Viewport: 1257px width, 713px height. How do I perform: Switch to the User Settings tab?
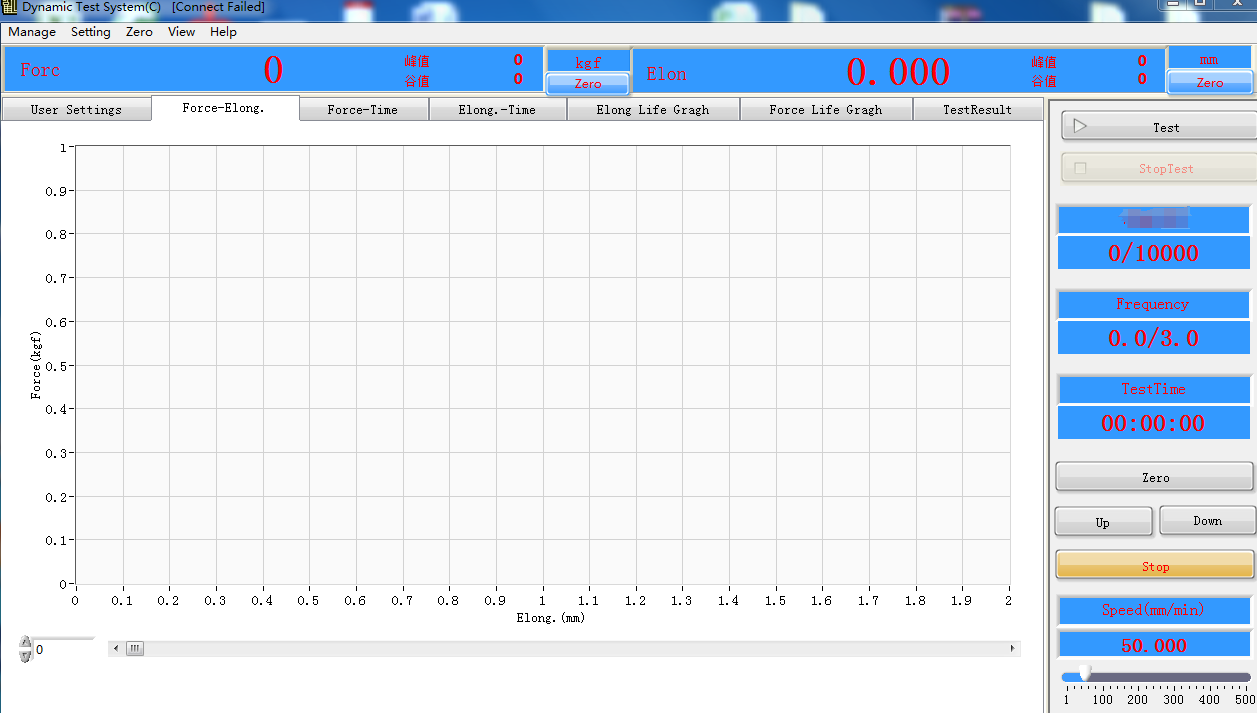click(76, 110)
